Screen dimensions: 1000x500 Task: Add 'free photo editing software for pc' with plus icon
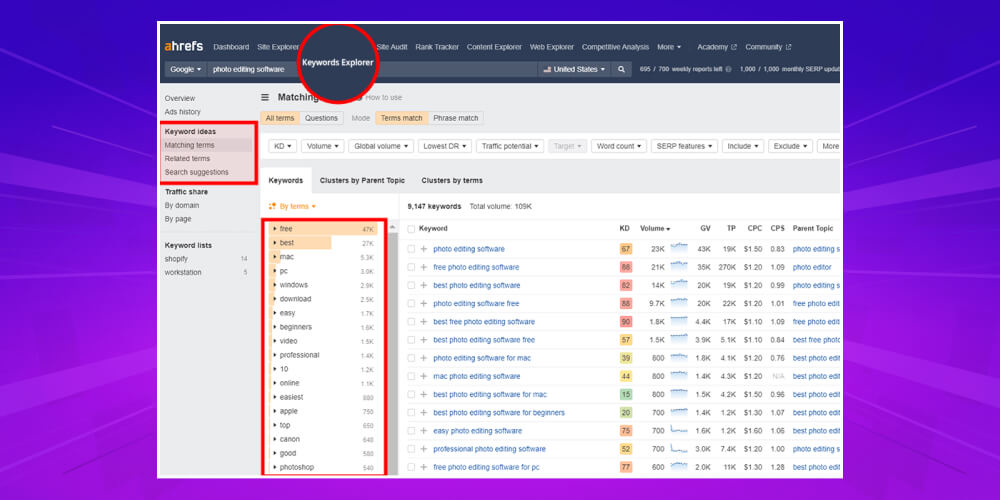423,467
